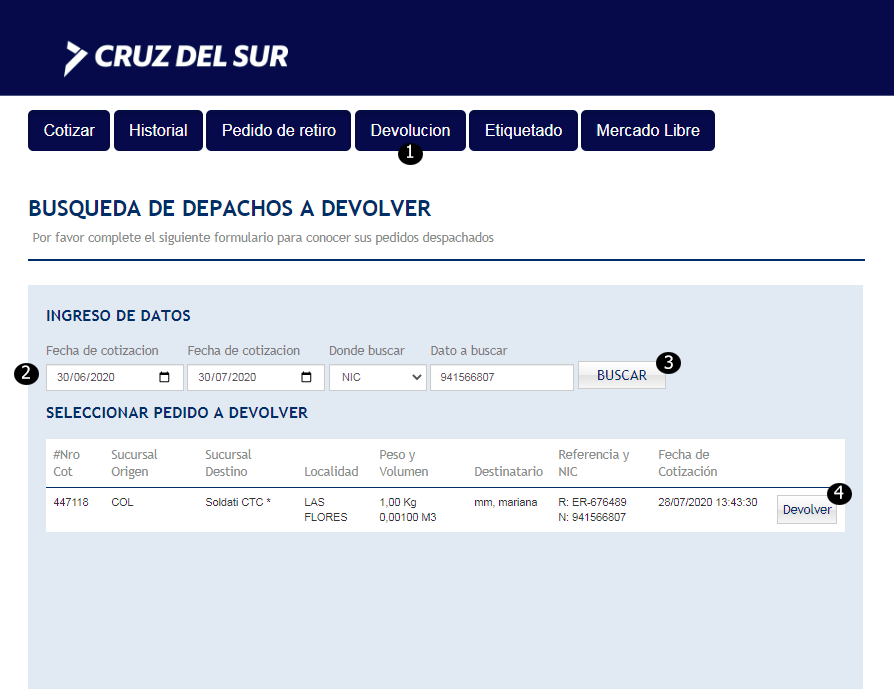This screenshot has width=894, height=689.
Task: Click the 30/07/2020 date text
Action: click(231, 377)
